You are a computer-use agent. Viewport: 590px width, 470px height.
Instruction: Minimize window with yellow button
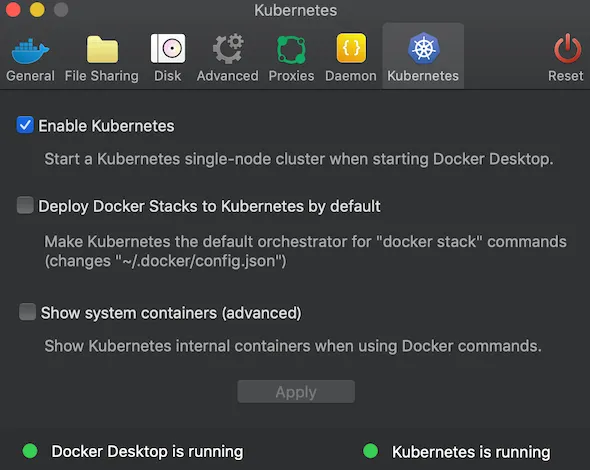(x=37, y=10)
